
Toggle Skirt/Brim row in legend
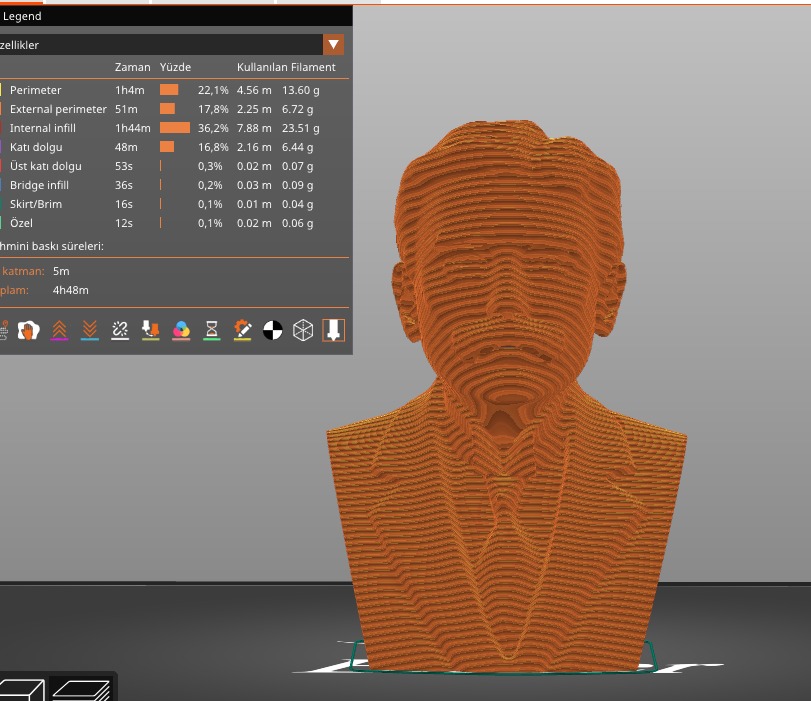tap(174, 204)
